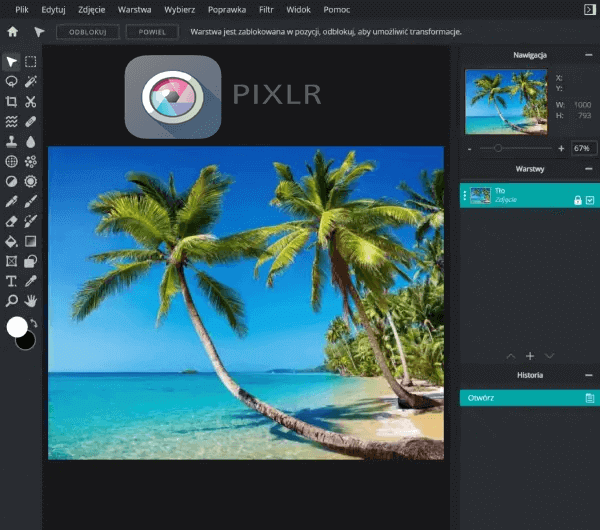The height and width of the screenshot is (530, 600).
Task: Select the Clone stamp tool
Action: click(x=11, y=142)
